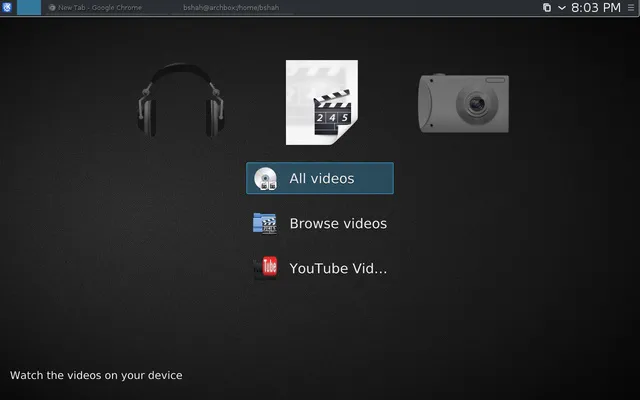Select the Browse videos text label
The height and width of the screenshot is (400, 640).
click(338, 223)
